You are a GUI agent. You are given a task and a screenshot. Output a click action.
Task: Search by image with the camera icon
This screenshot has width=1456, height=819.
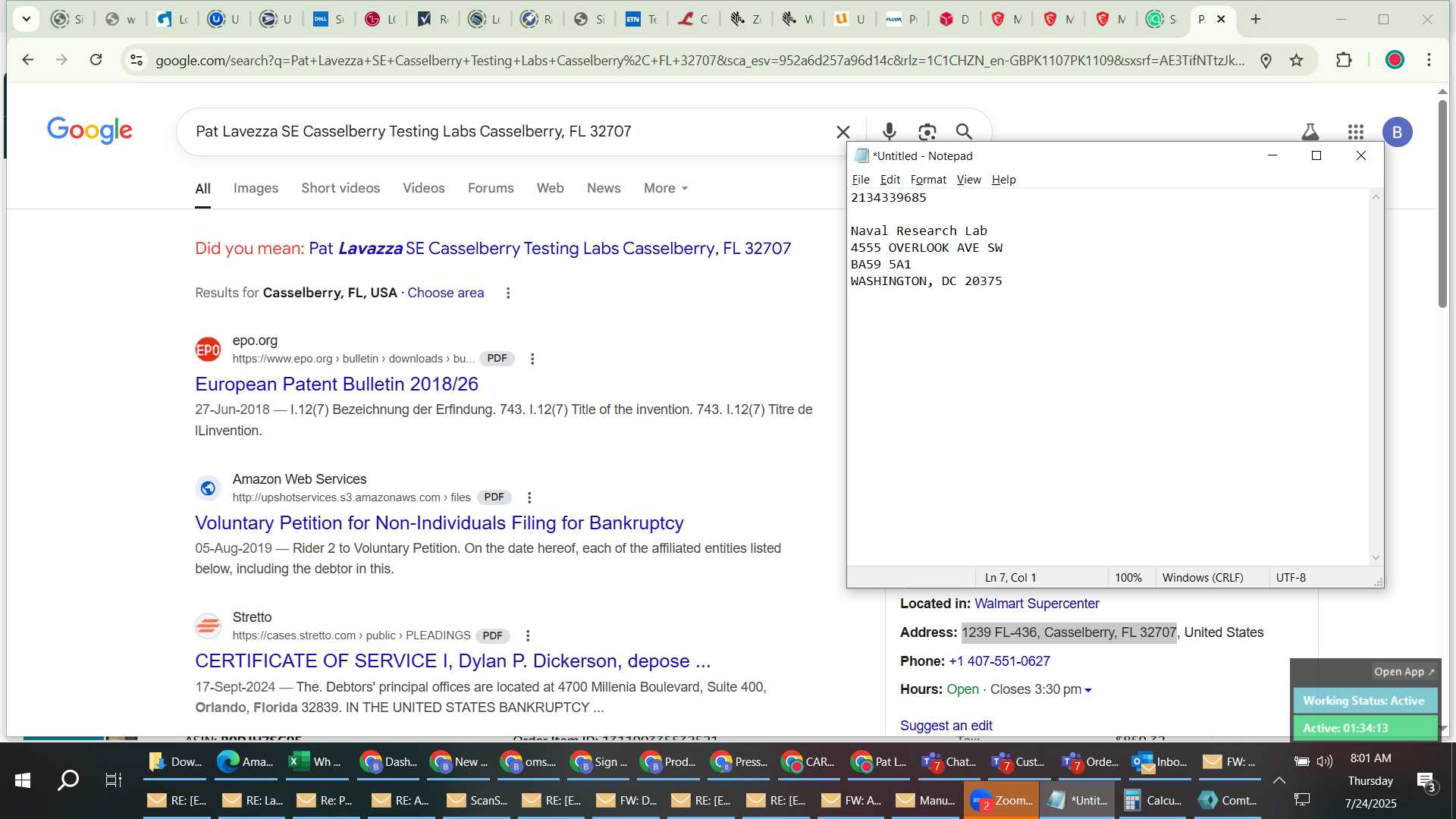click(x=927, y=132)
